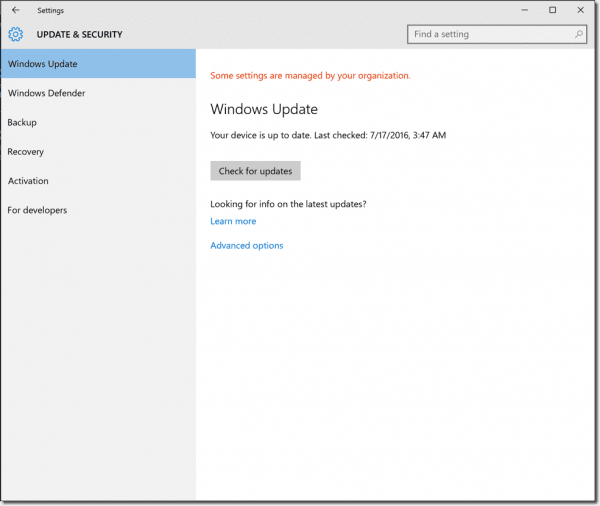Open Advanced options link

click(x=247, y=246)
